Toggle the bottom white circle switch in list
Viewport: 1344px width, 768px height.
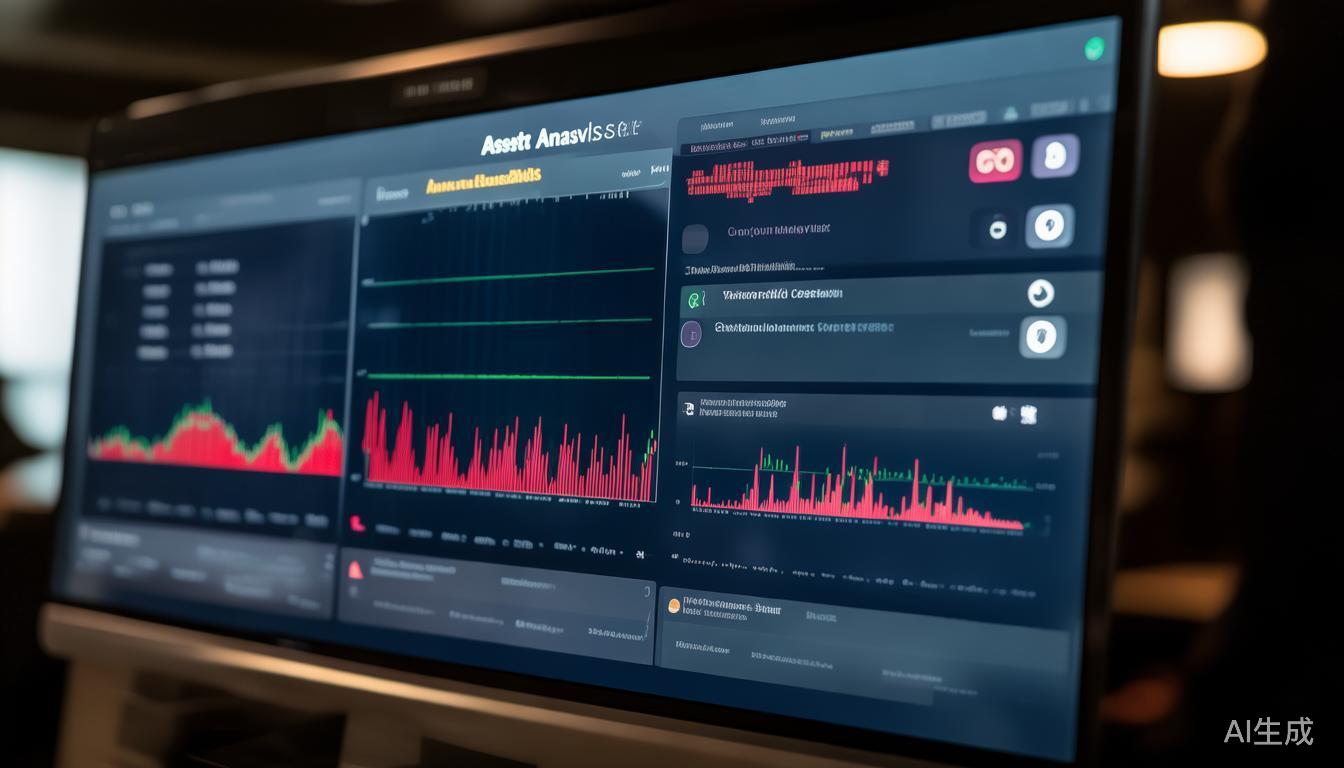1042,337
